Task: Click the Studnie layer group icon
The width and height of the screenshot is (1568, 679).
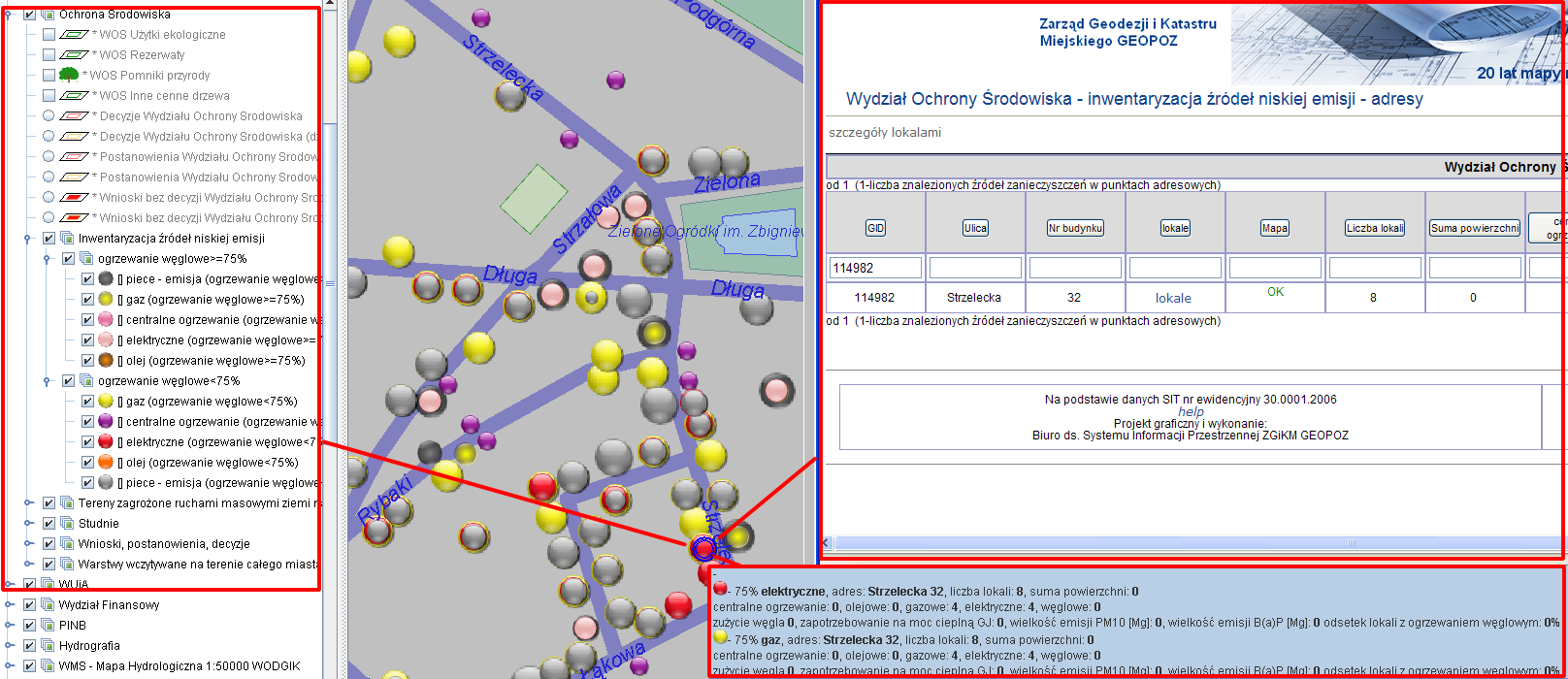Action: pos(67,524)
